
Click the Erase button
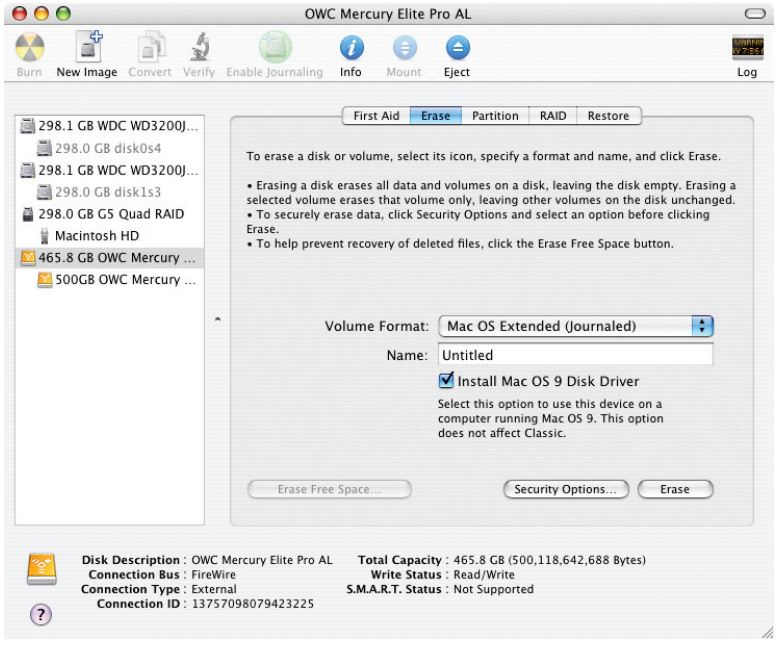(675, 489)
